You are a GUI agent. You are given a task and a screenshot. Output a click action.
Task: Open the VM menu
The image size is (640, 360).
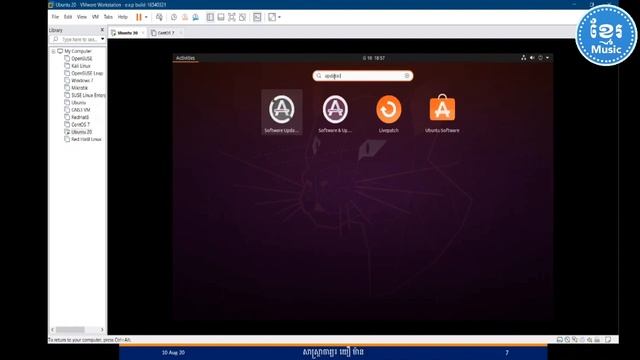pyautogui.click(x=95, y=17)
